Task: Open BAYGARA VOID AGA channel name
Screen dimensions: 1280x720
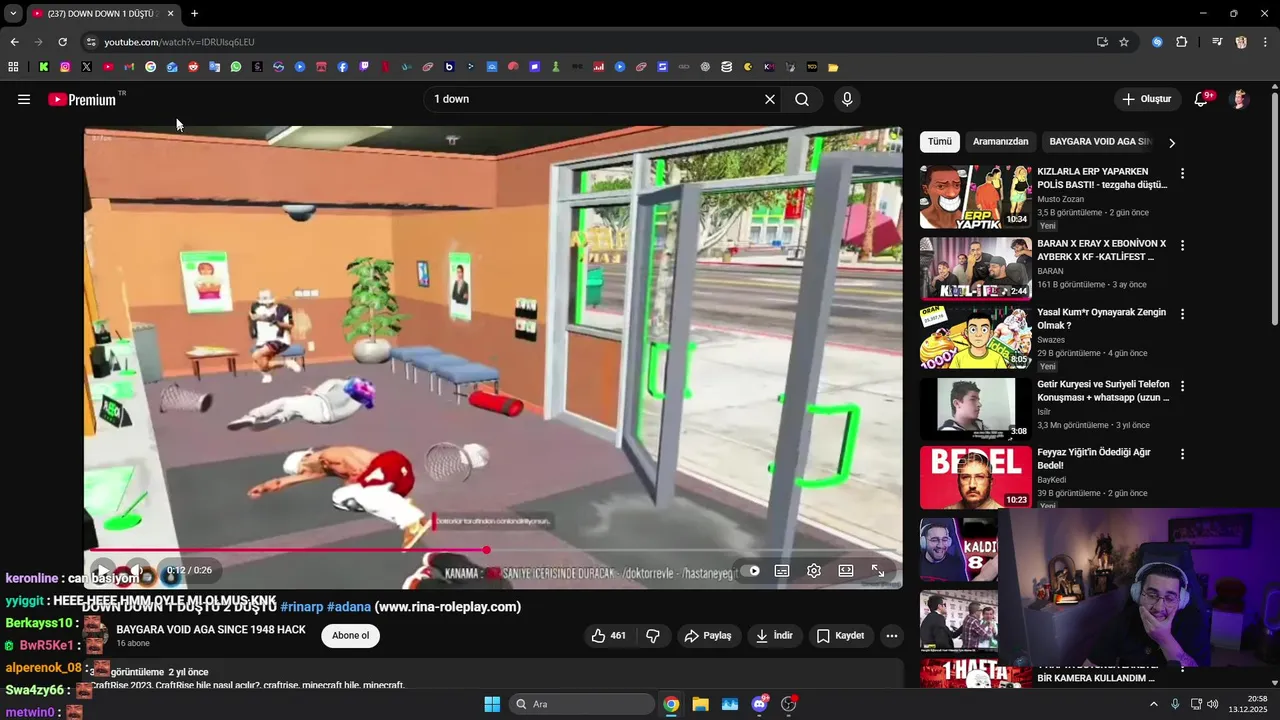Action: pyautogui.click(x=211, y=630)
